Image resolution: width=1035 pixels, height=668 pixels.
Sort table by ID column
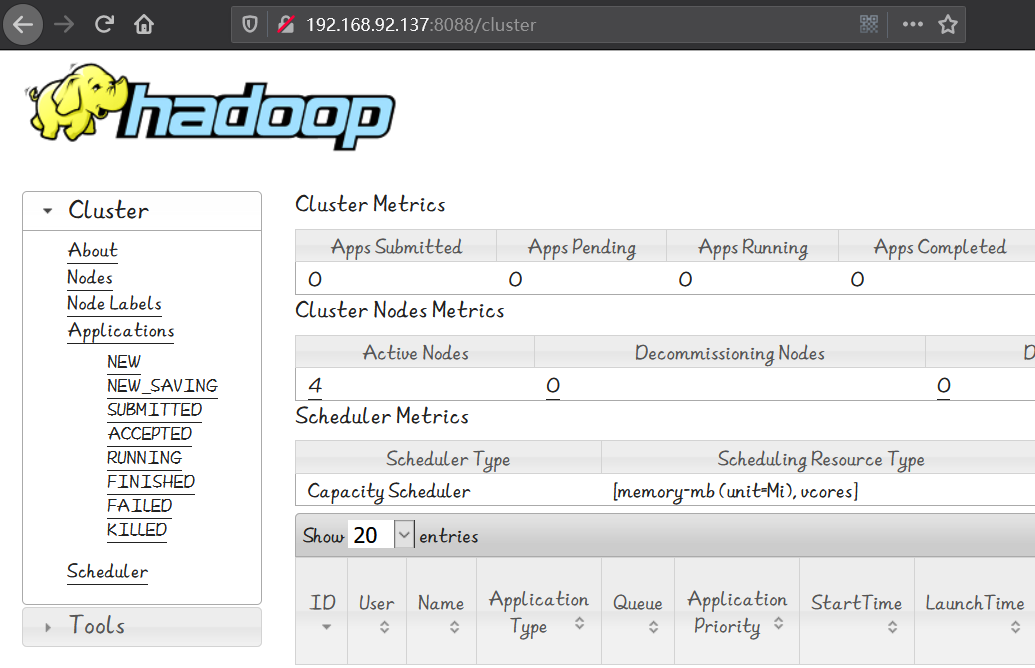click(x=322, y=611)
